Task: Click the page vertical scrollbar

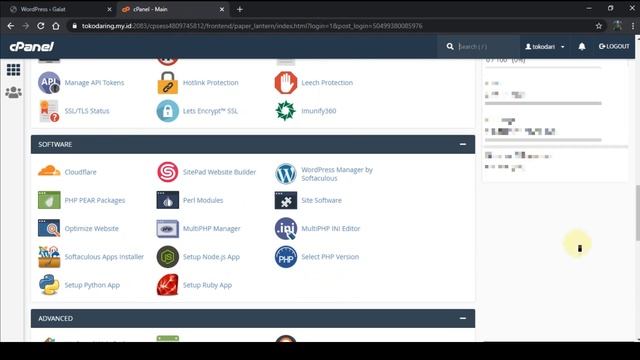Action: (x=637, y=212)
